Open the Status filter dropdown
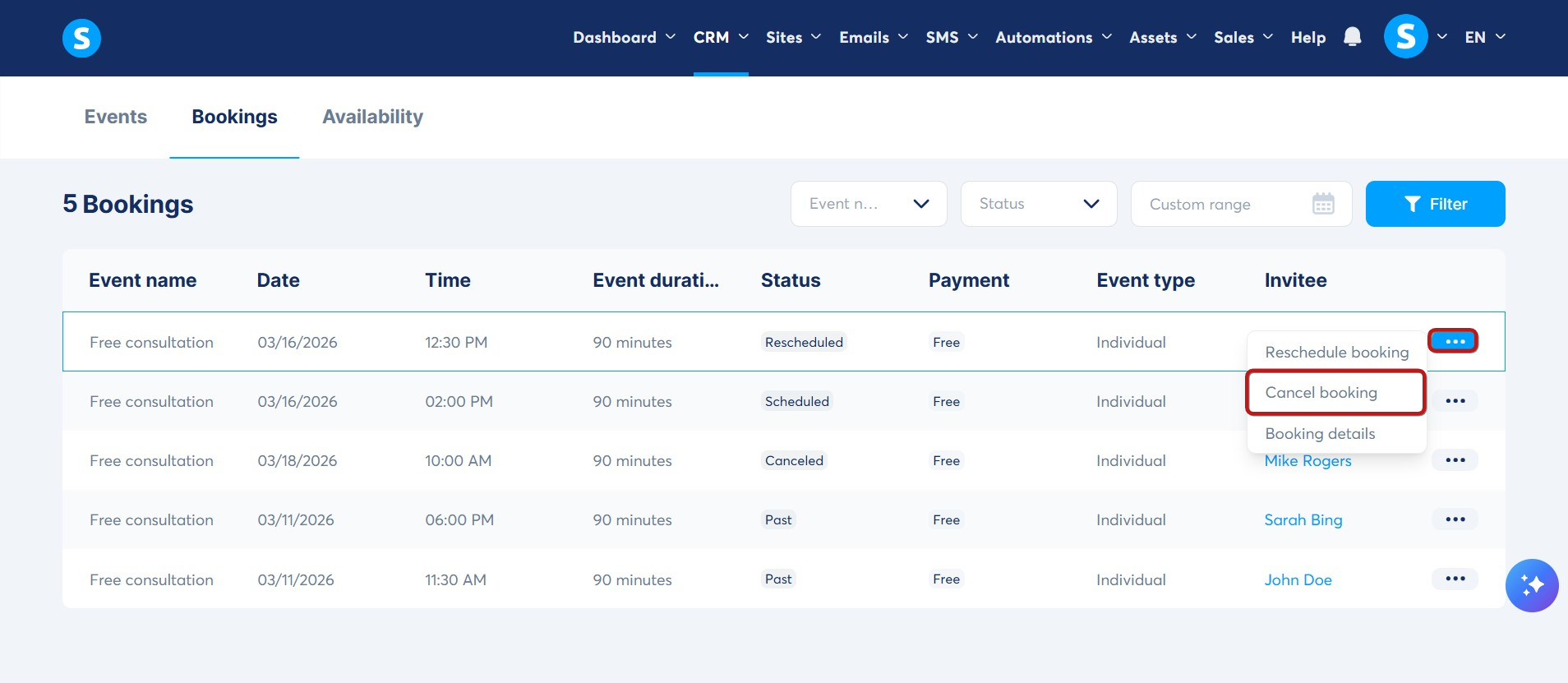Image resolution: width=1568 pixels, height=683 pixels. pyautogui.click(x=1039, y=204)
